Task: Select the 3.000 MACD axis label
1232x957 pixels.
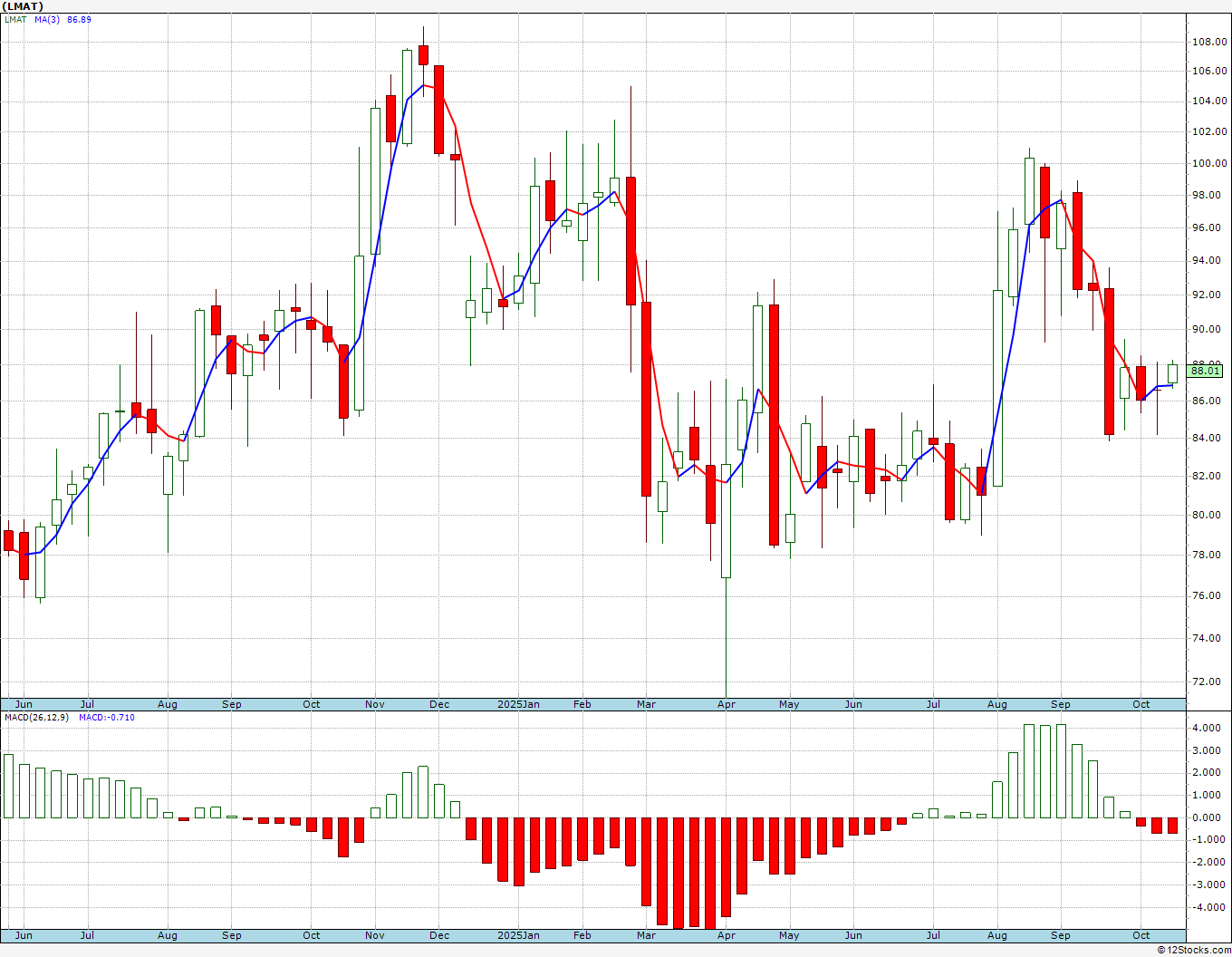Action: 1208,751
